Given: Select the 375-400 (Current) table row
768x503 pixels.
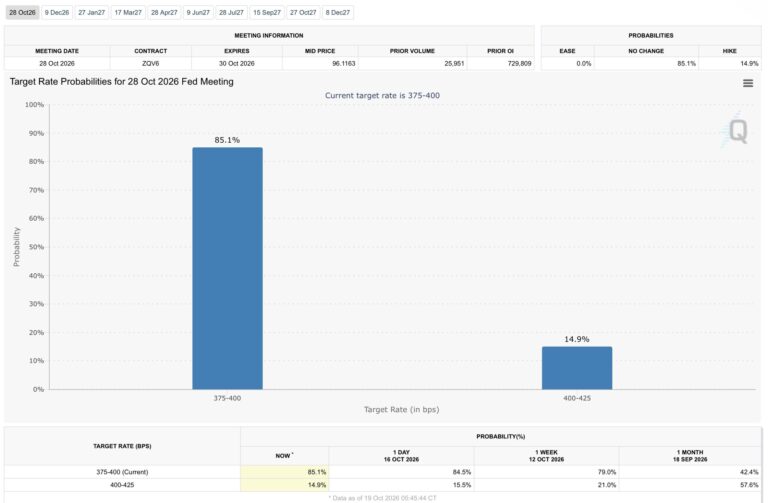Looking at the screenshot, I should click(x=383, y=472).
